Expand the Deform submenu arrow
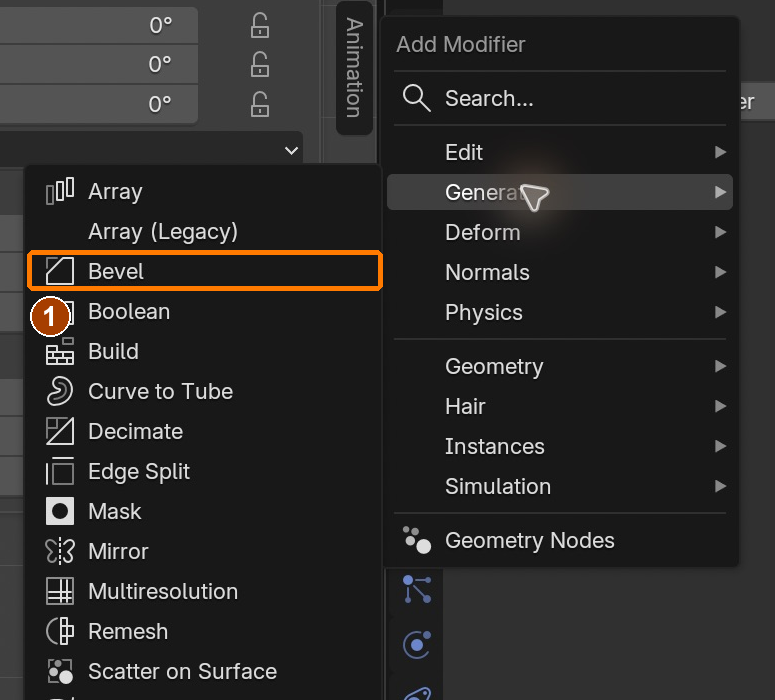775x700 pixels. tap(720, 232)
